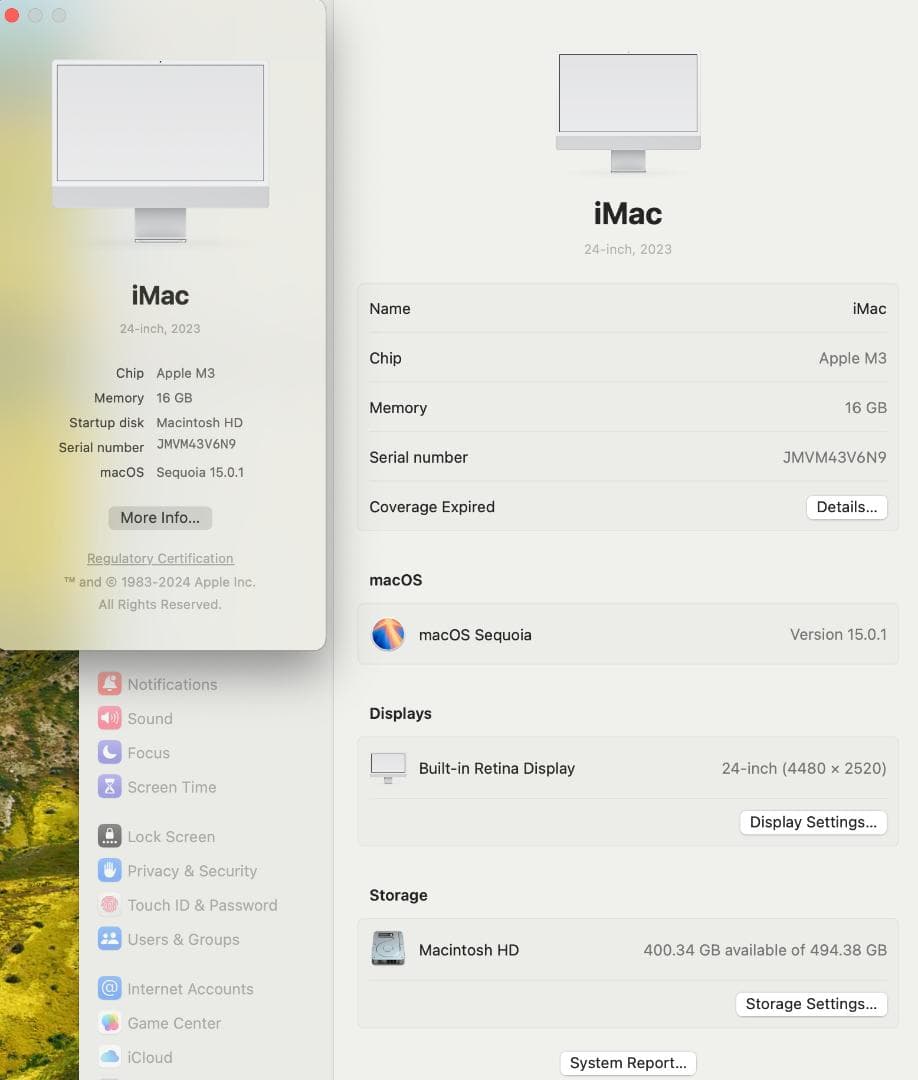Open Users & Groups settings
918x1080 pixels.
(x=110, y=939)
